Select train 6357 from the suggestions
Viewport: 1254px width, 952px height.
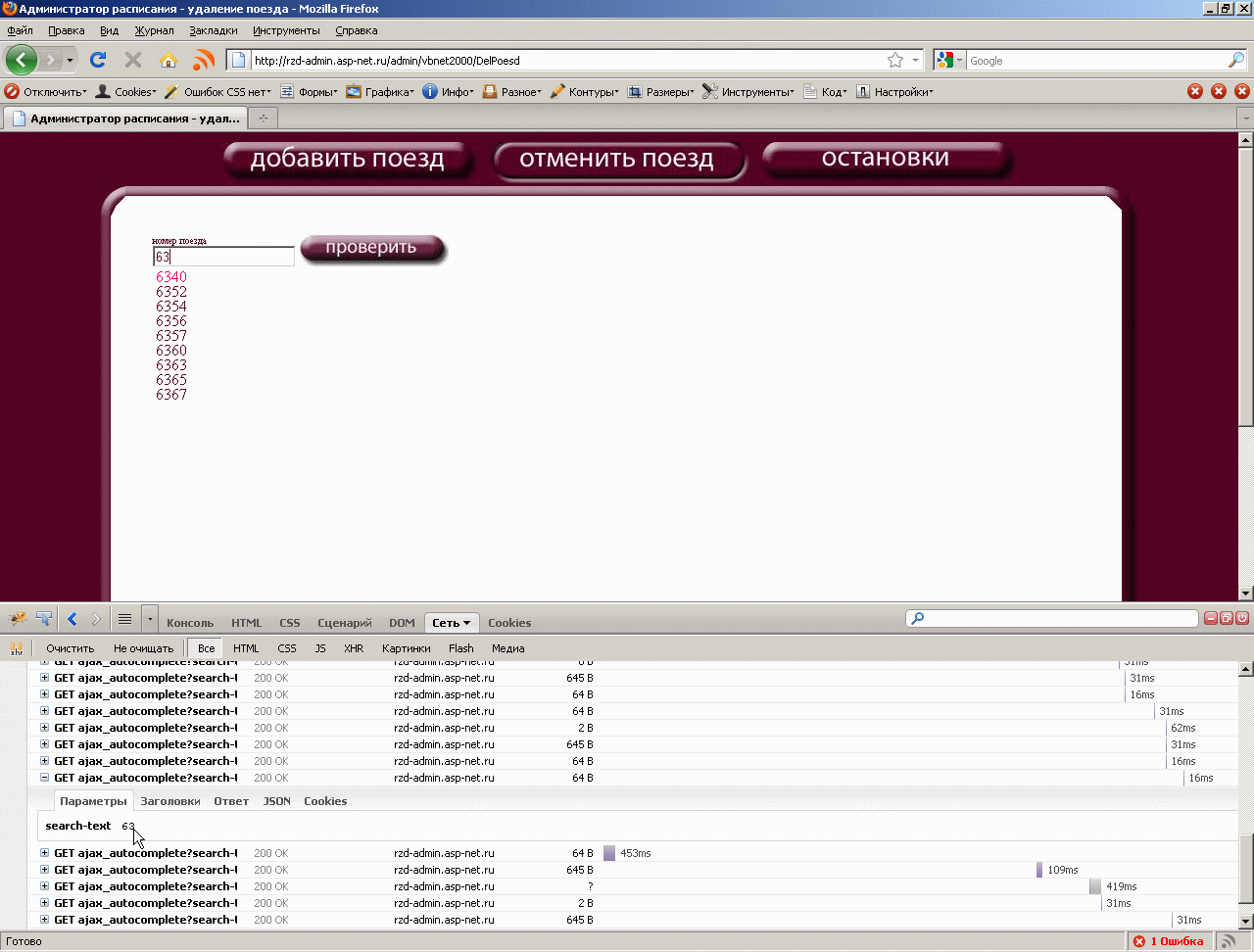point(171,336)
